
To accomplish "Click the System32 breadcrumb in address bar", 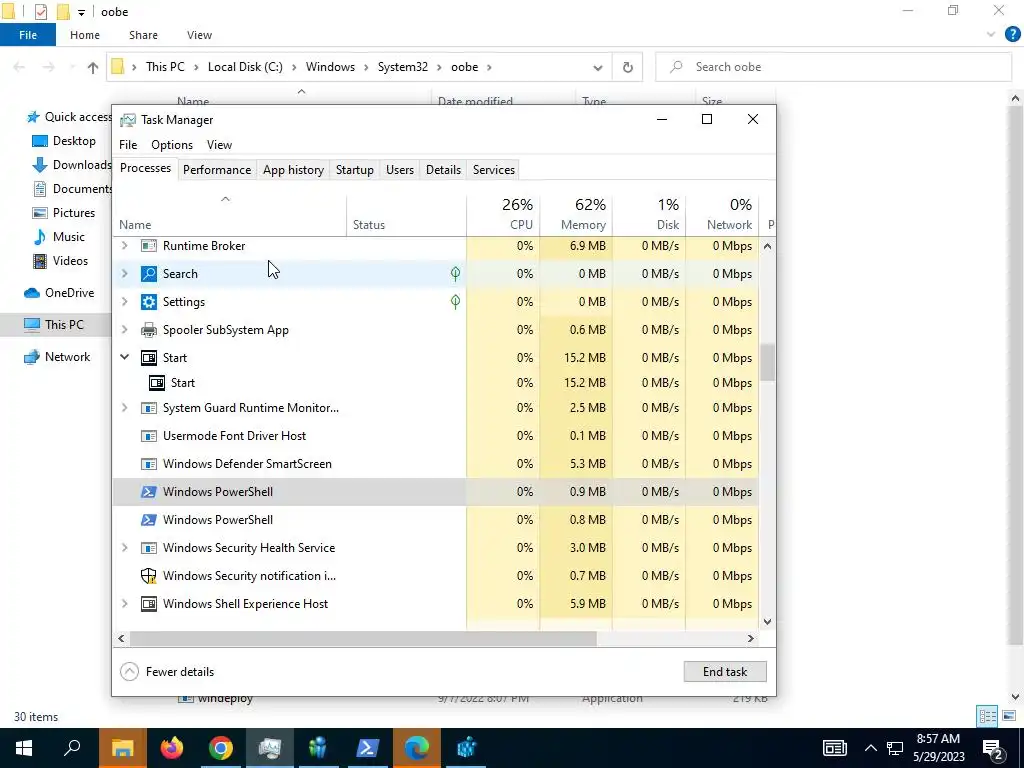I will (x=403, y=67).
